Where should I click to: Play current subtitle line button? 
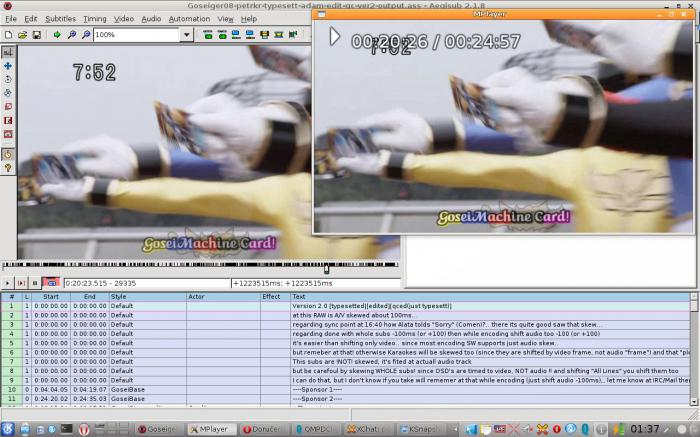[x=21, y=283]
